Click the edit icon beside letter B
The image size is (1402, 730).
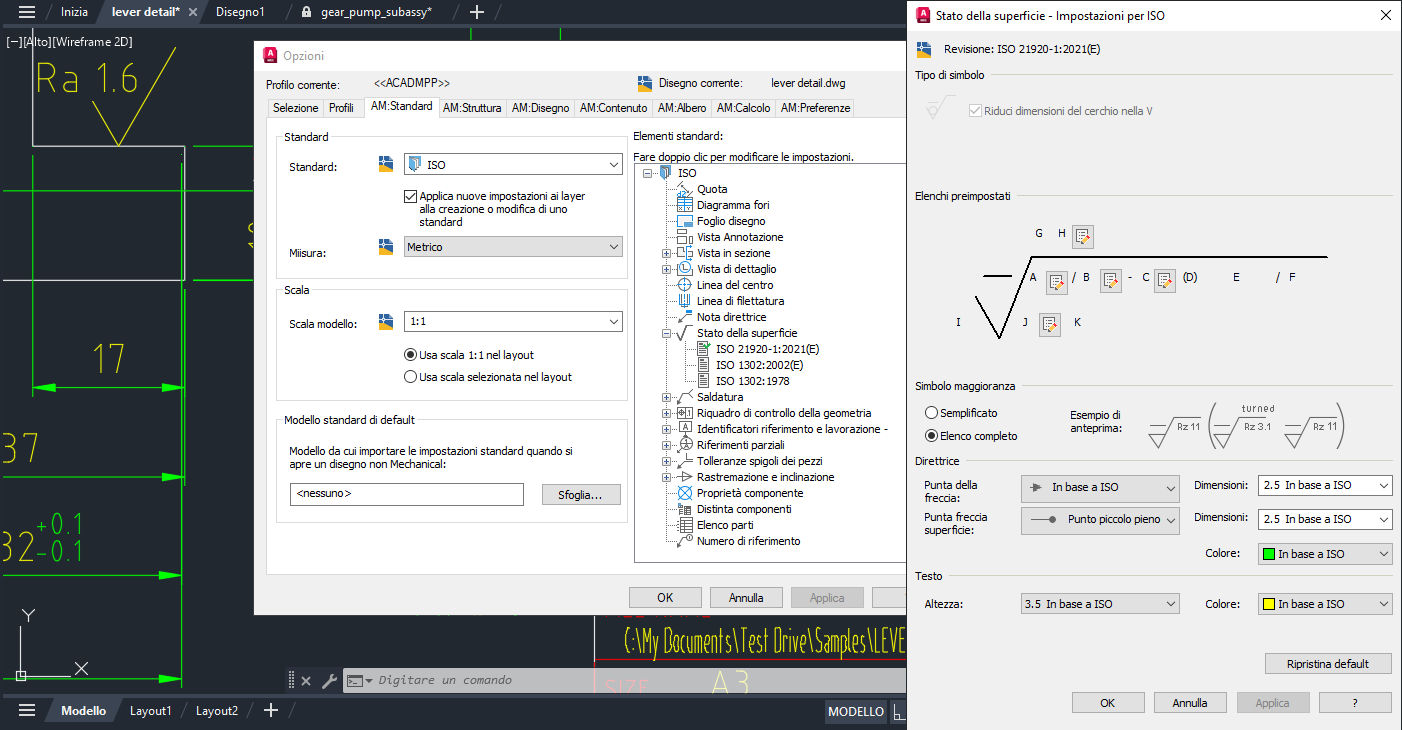click(1110, 281)
